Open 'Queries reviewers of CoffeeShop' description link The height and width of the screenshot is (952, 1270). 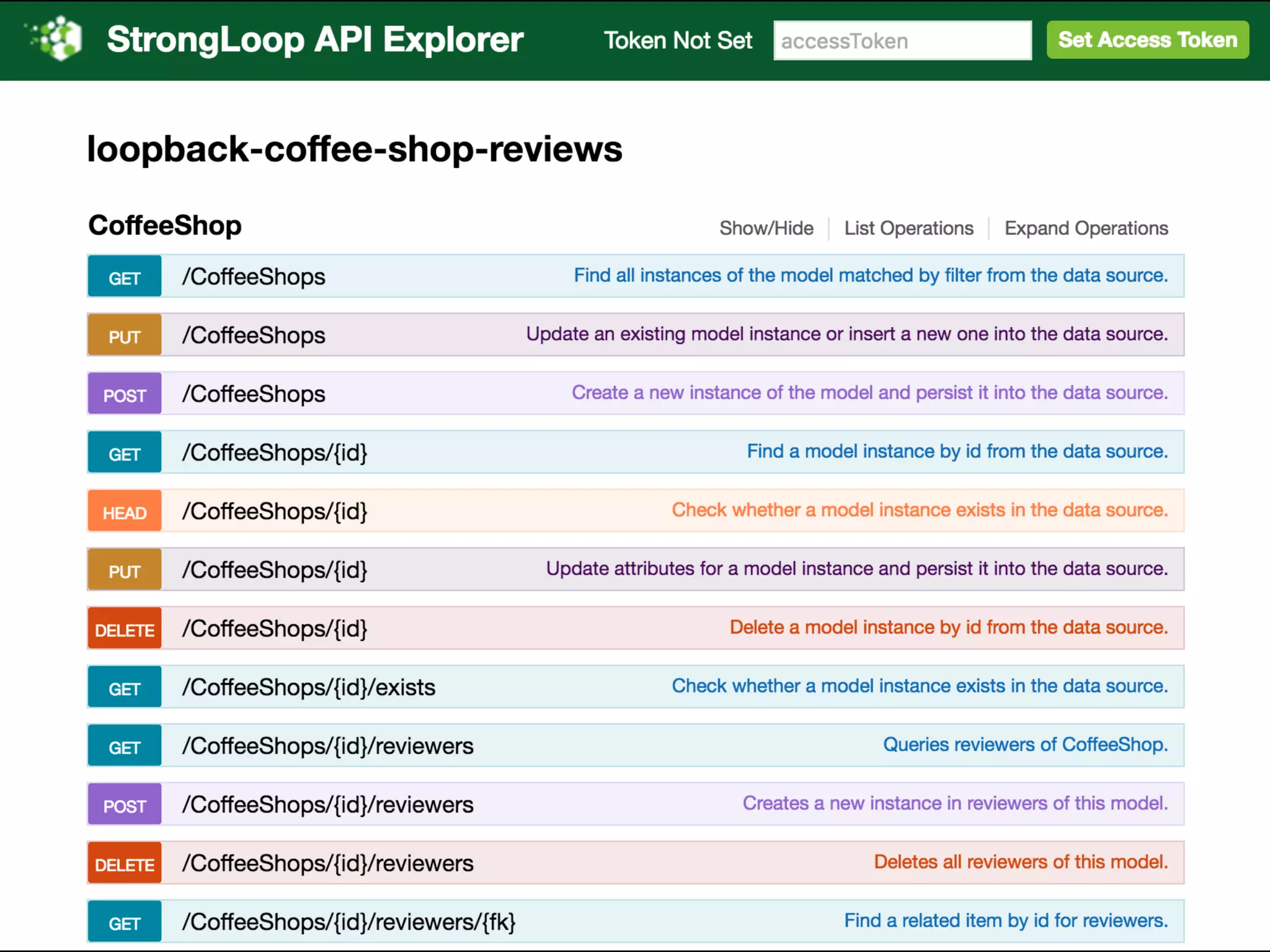[1025, 744]
